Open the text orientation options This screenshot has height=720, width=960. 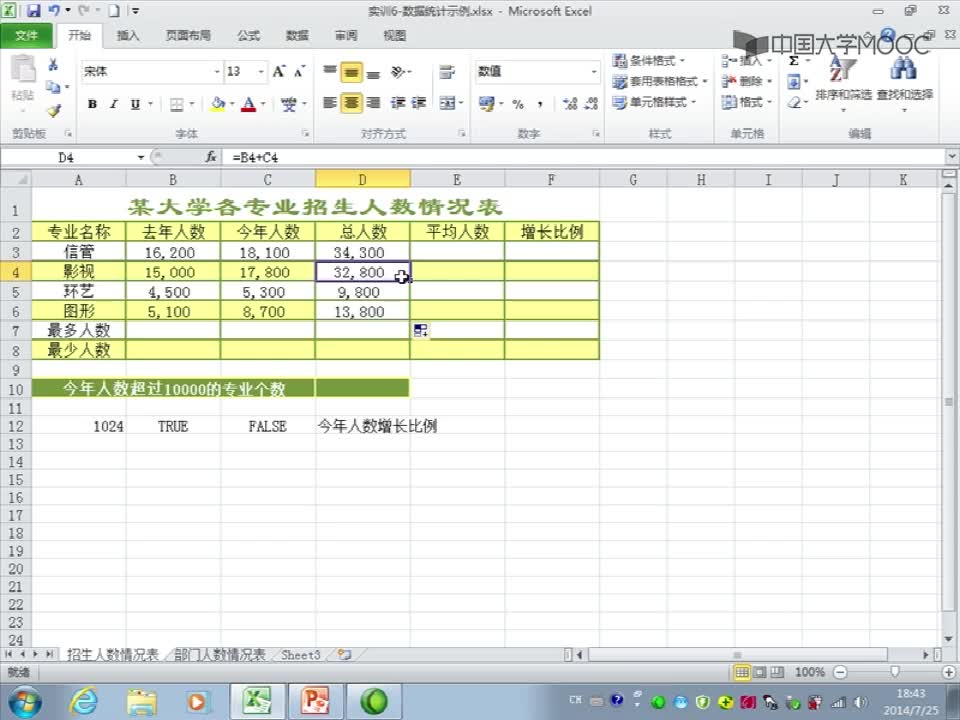[400, 72]
